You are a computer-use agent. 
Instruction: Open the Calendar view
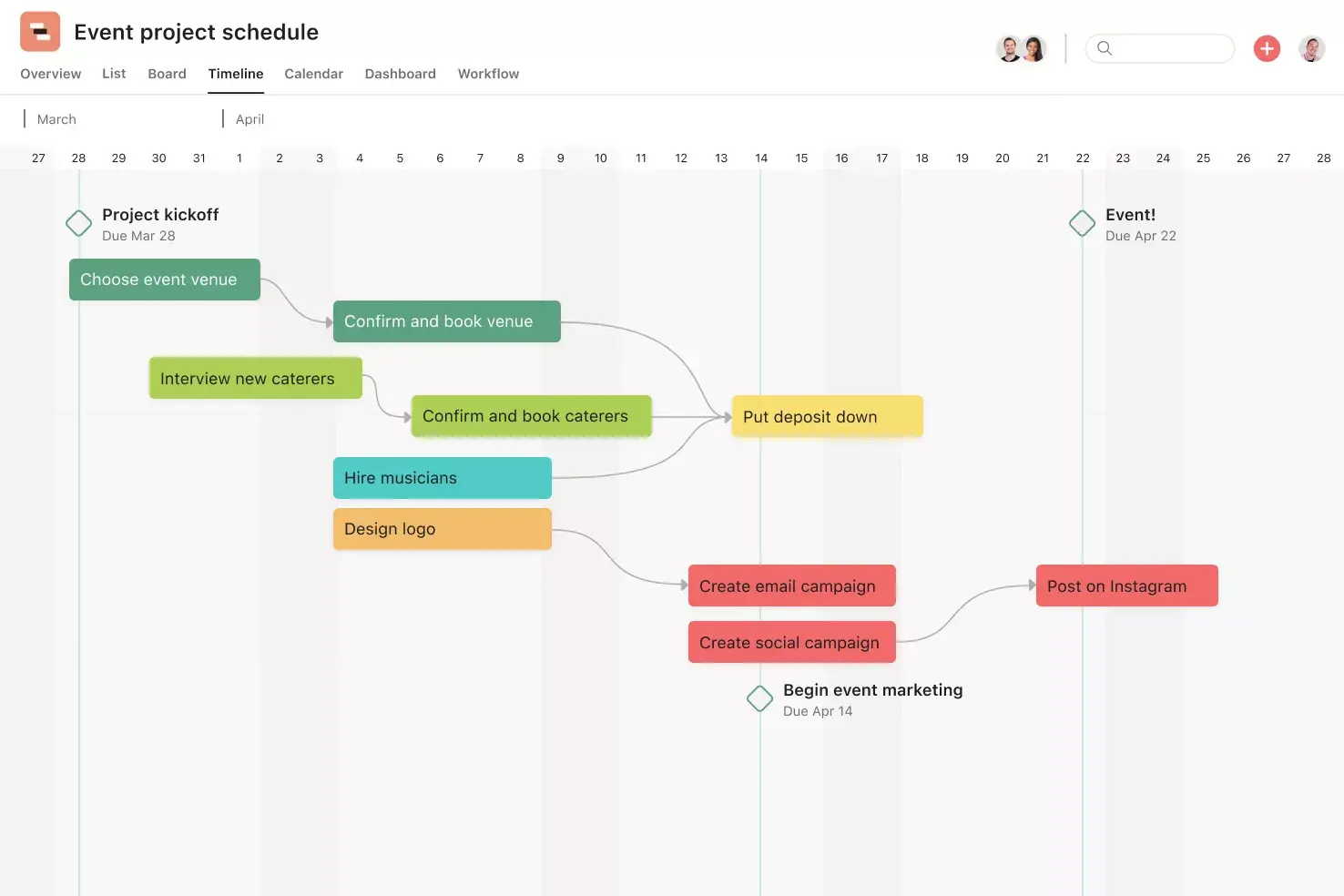click(313, 74)
